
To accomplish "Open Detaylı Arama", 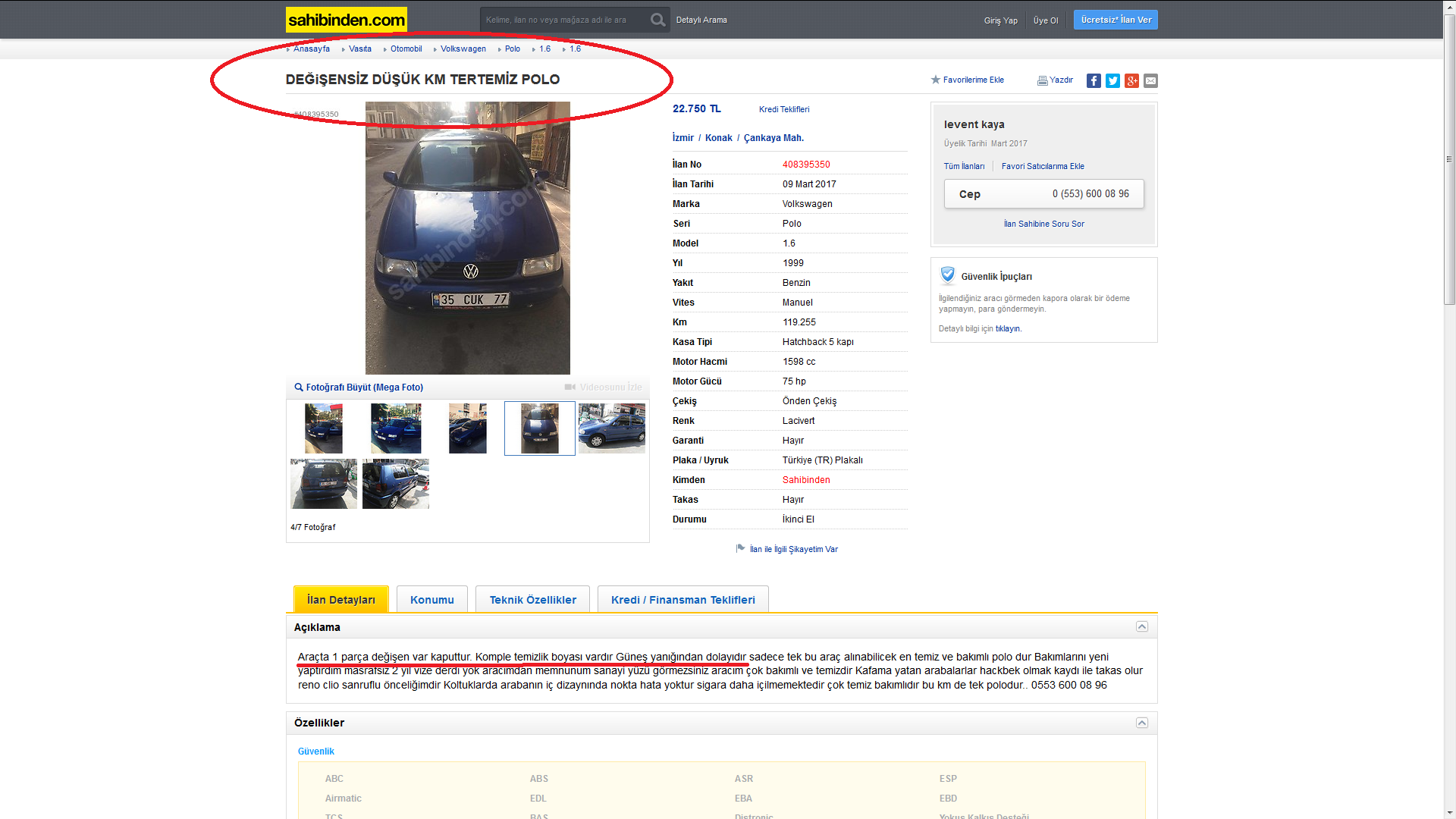I will (x=701, y=20).
